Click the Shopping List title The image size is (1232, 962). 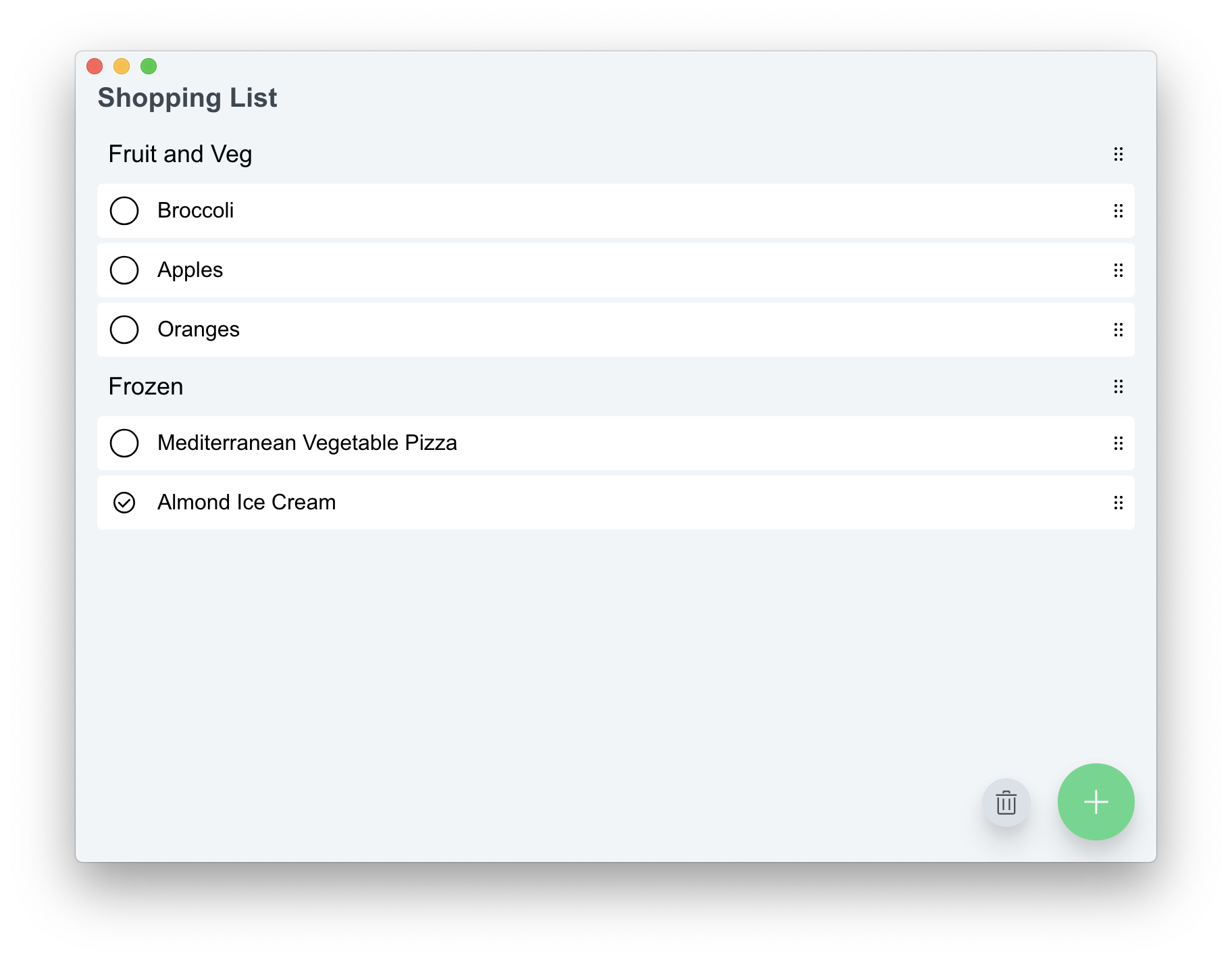coord(187,98)
